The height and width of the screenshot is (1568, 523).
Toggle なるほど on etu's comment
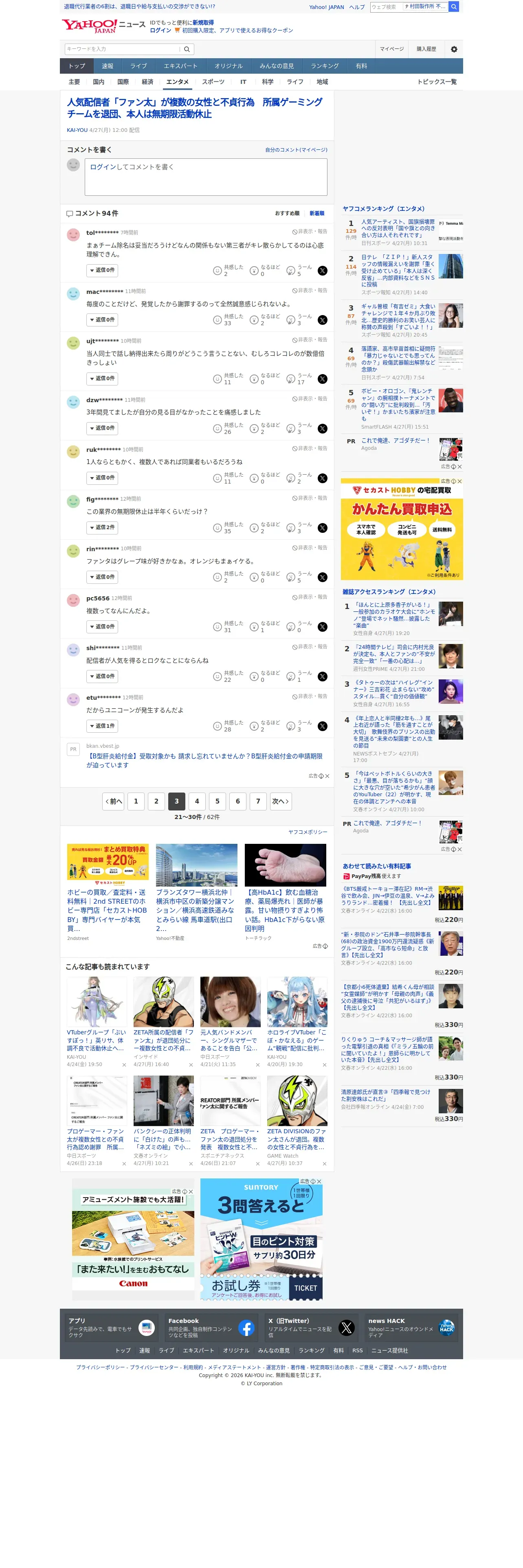tap(265, 726)
